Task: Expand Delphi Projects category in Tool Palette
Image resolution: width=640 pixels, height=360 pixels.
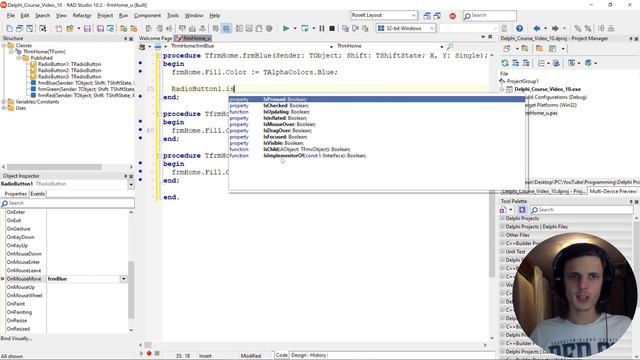Action: (x=502, y=219)
